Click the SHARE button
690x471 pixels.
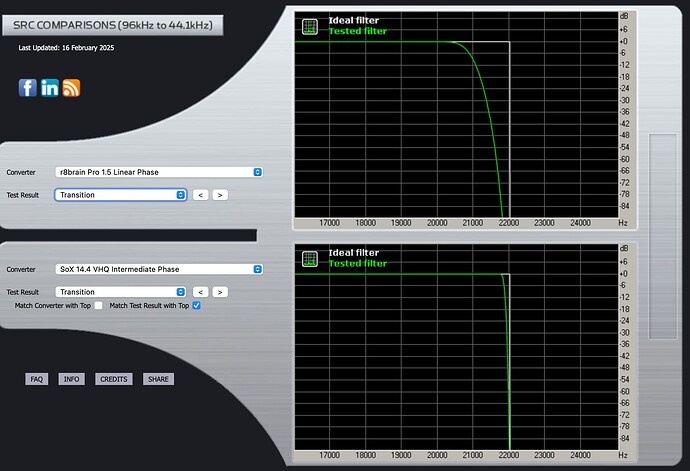(x=158, y=379)
